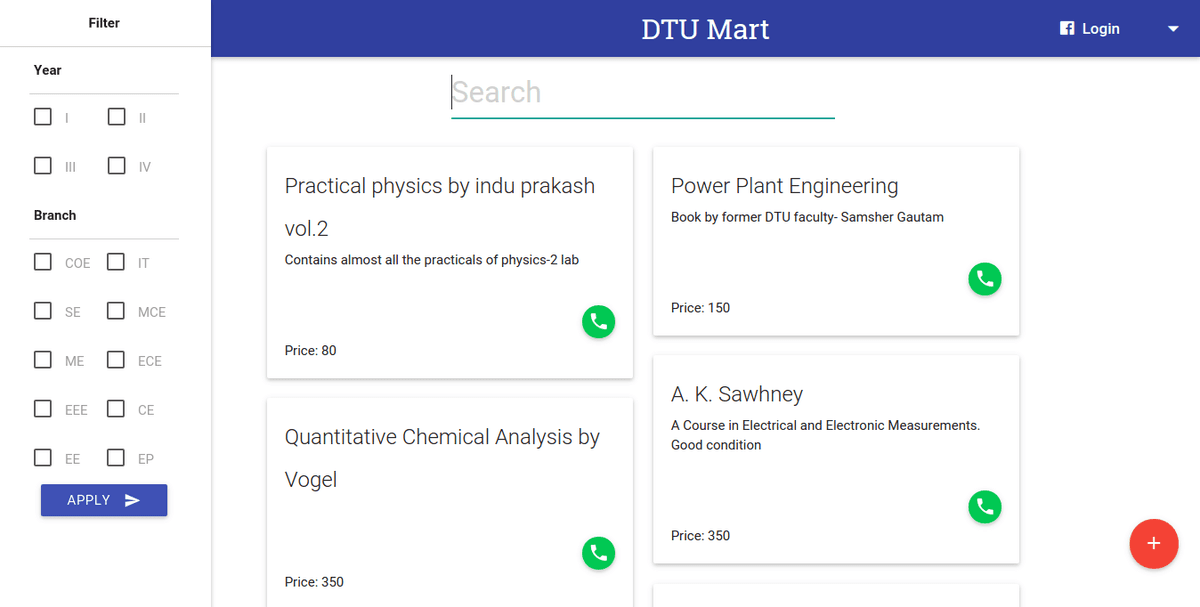Click the Facebook logo icon in header
The height and width of the screenshot is (607, 1200).
[x=1067, y=29]
